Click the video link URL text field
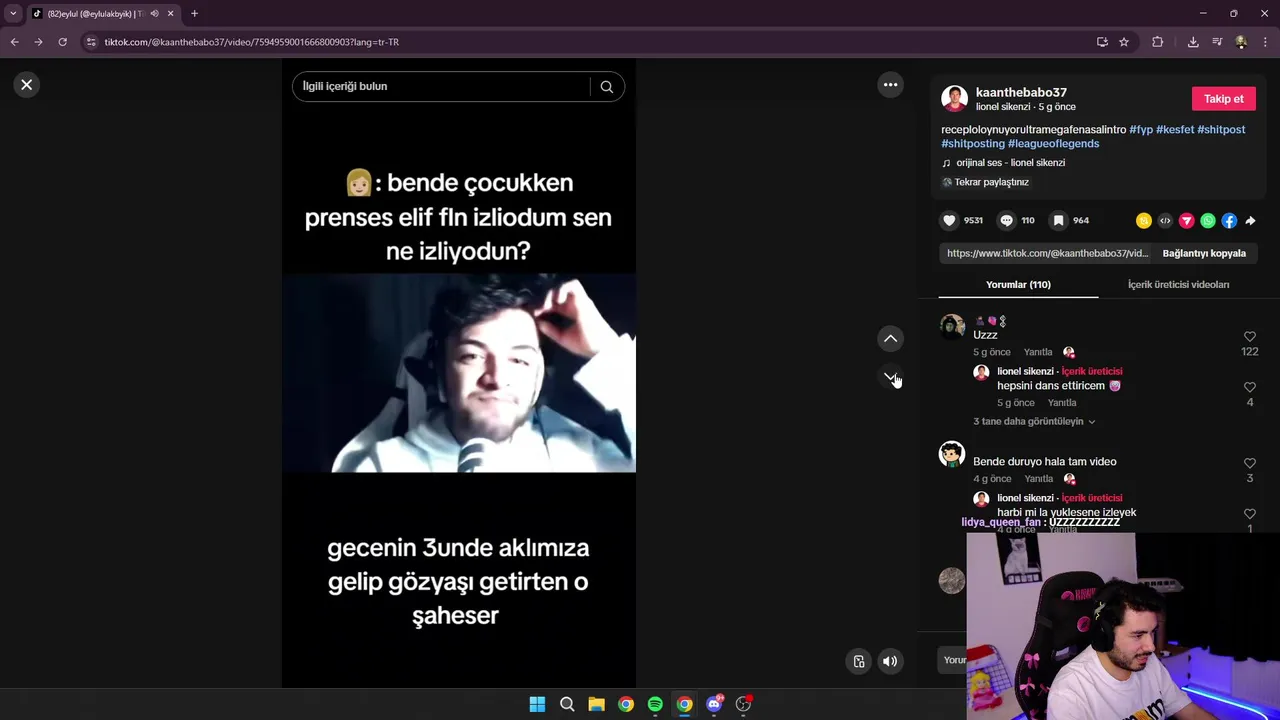1280x720 pixels. click(x=1047, y=253)
